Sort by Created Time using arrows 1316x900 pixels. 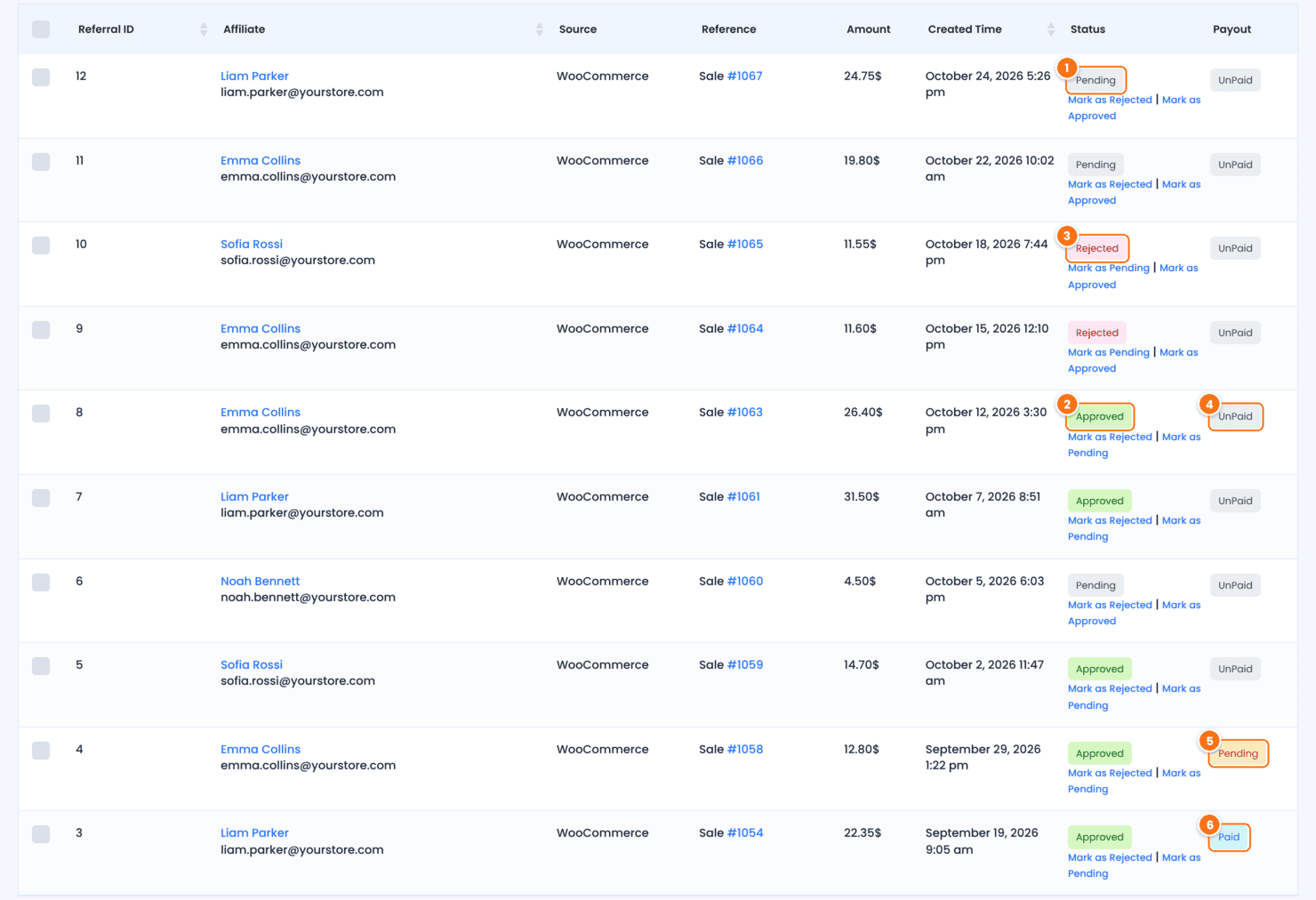click(1051, 29)
